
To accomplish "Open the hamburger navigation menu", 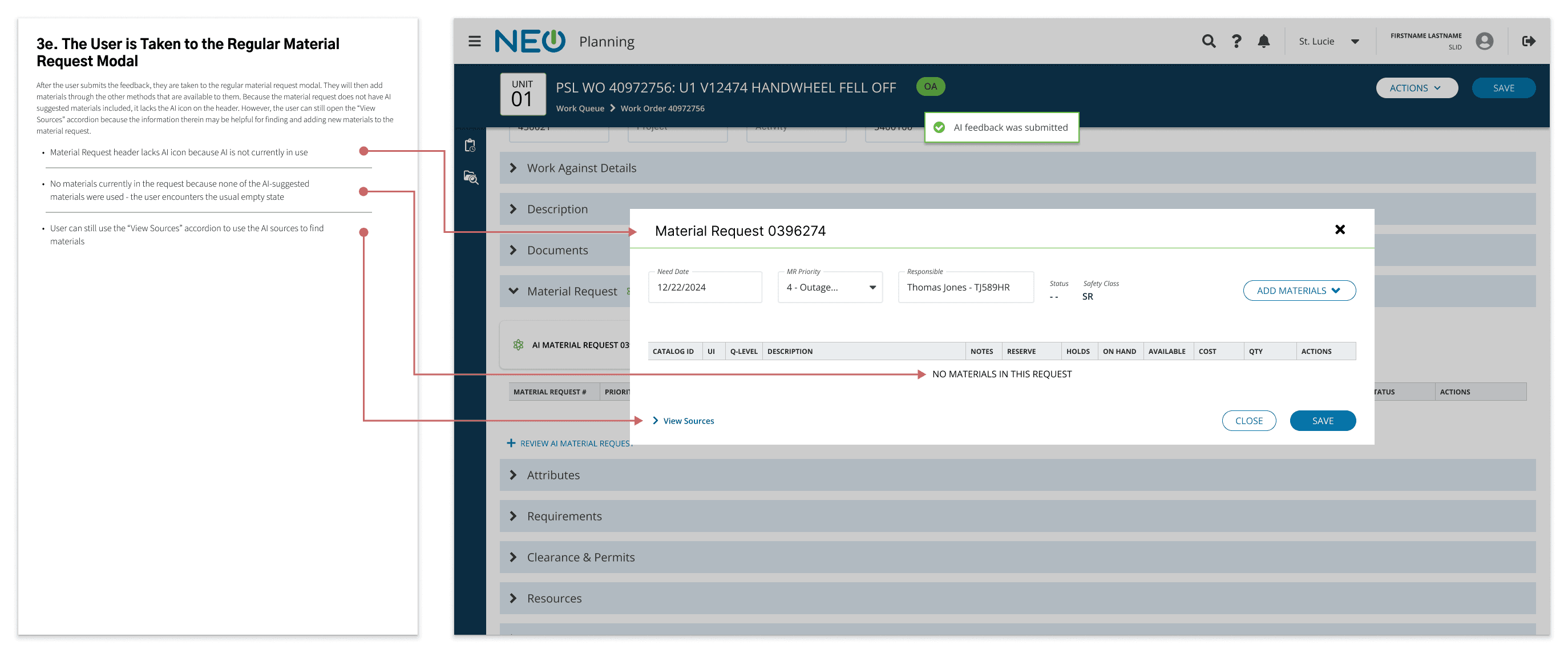I will [x=474, y=42].
